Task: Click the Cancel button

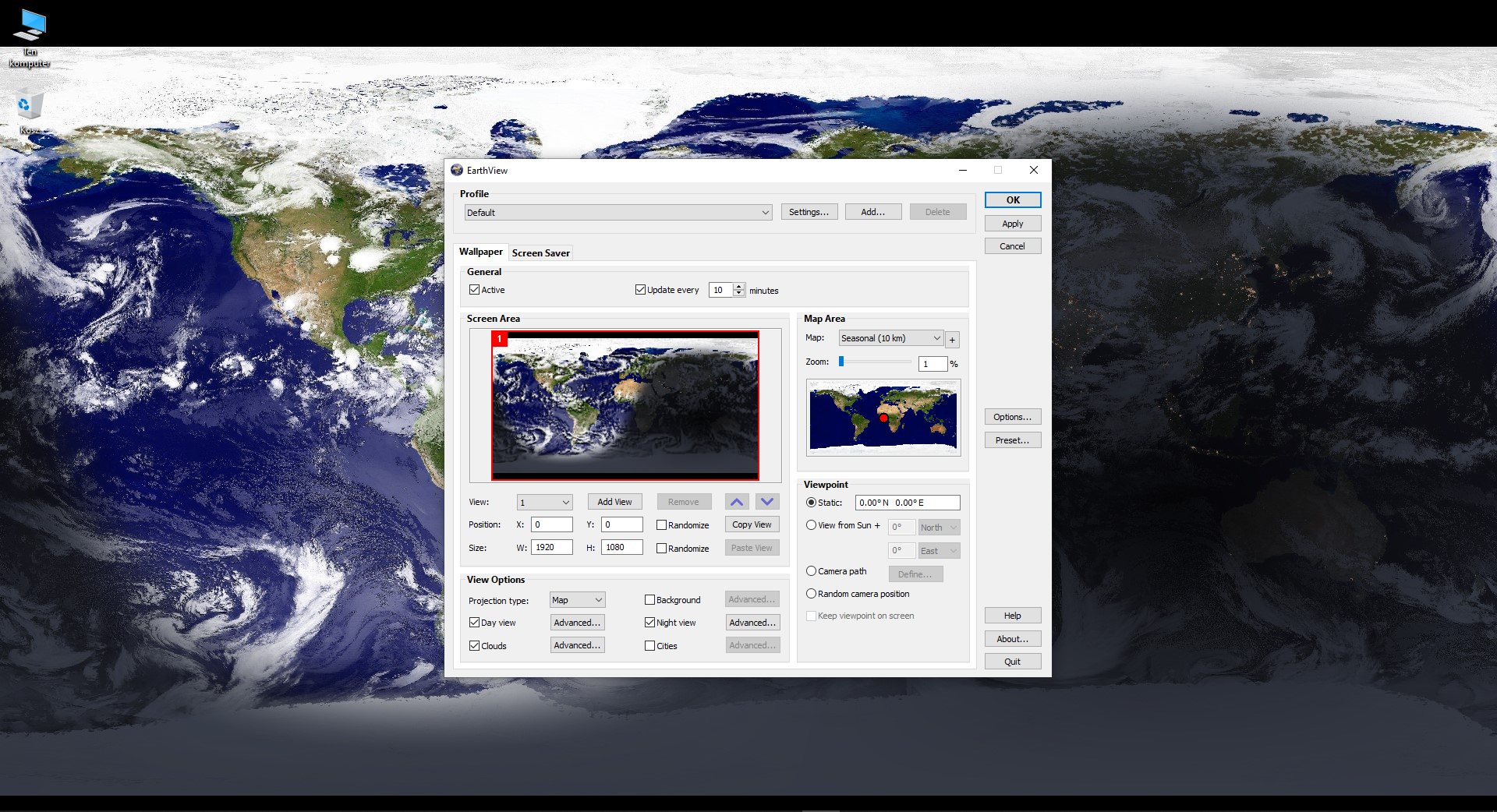Action: tap(1013, 246)
